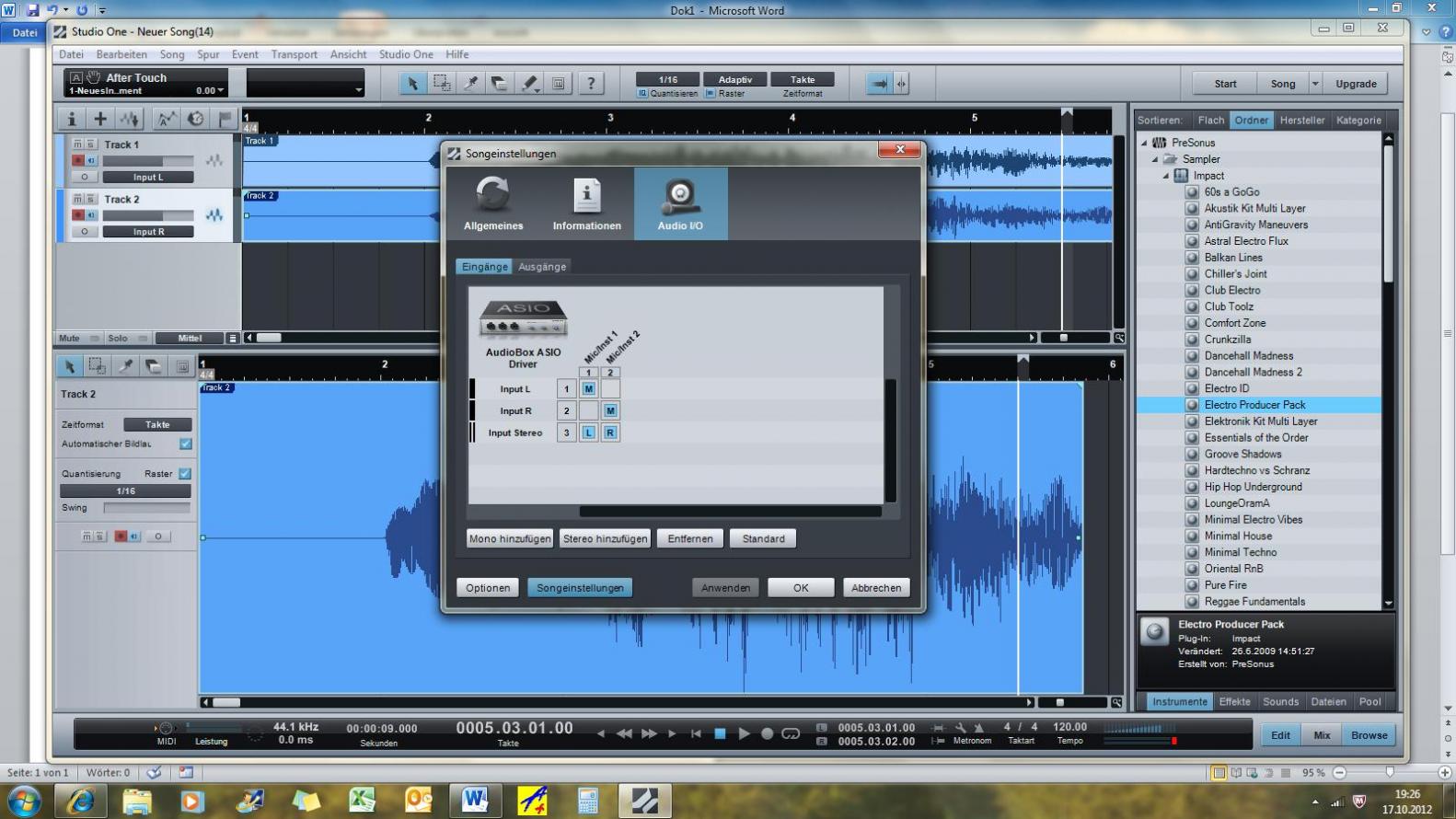Choose the split tool in the top toolbar

471,83
